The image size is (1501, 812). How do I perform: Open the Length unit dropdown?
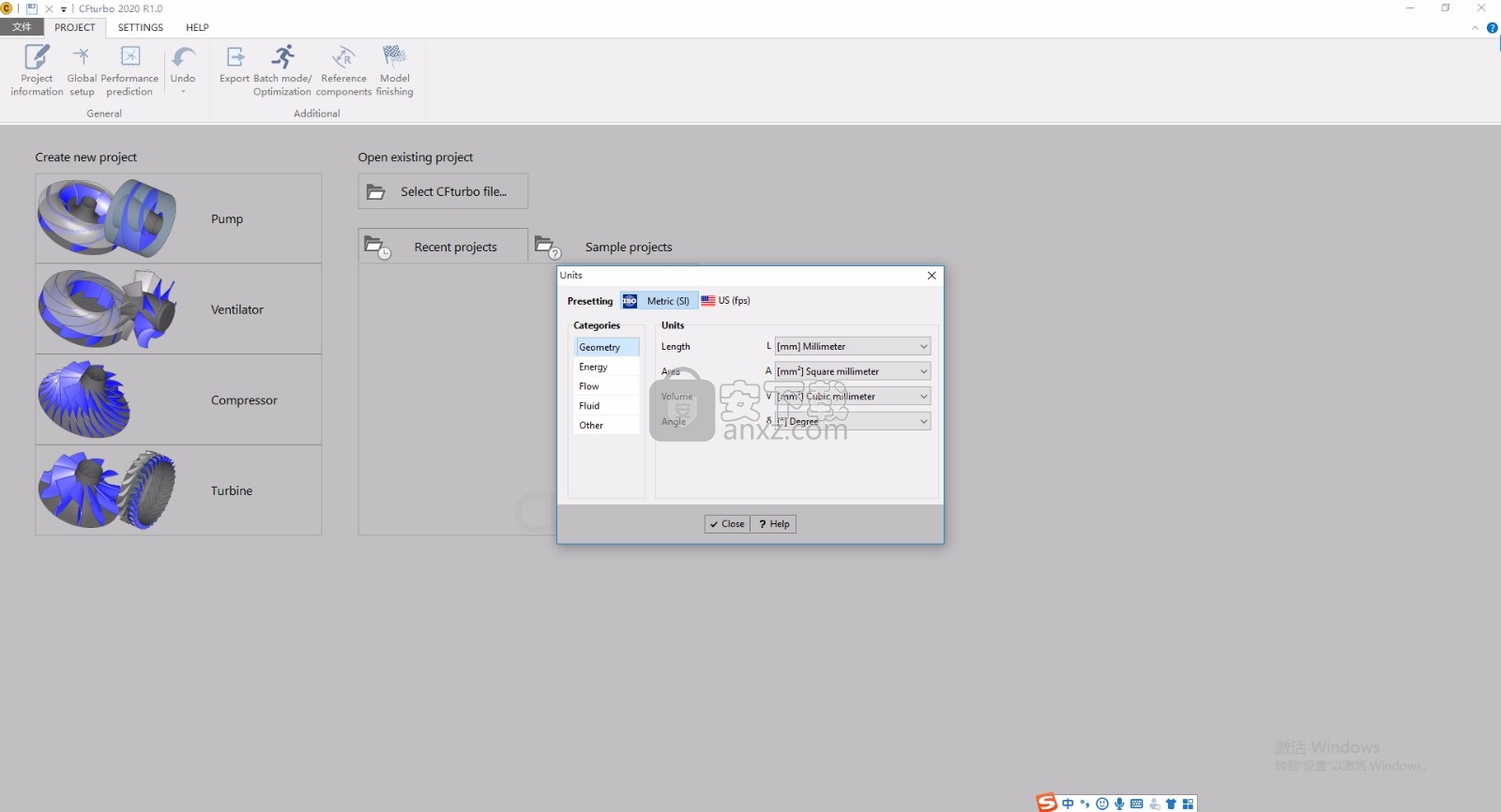[x=853, y=346]
